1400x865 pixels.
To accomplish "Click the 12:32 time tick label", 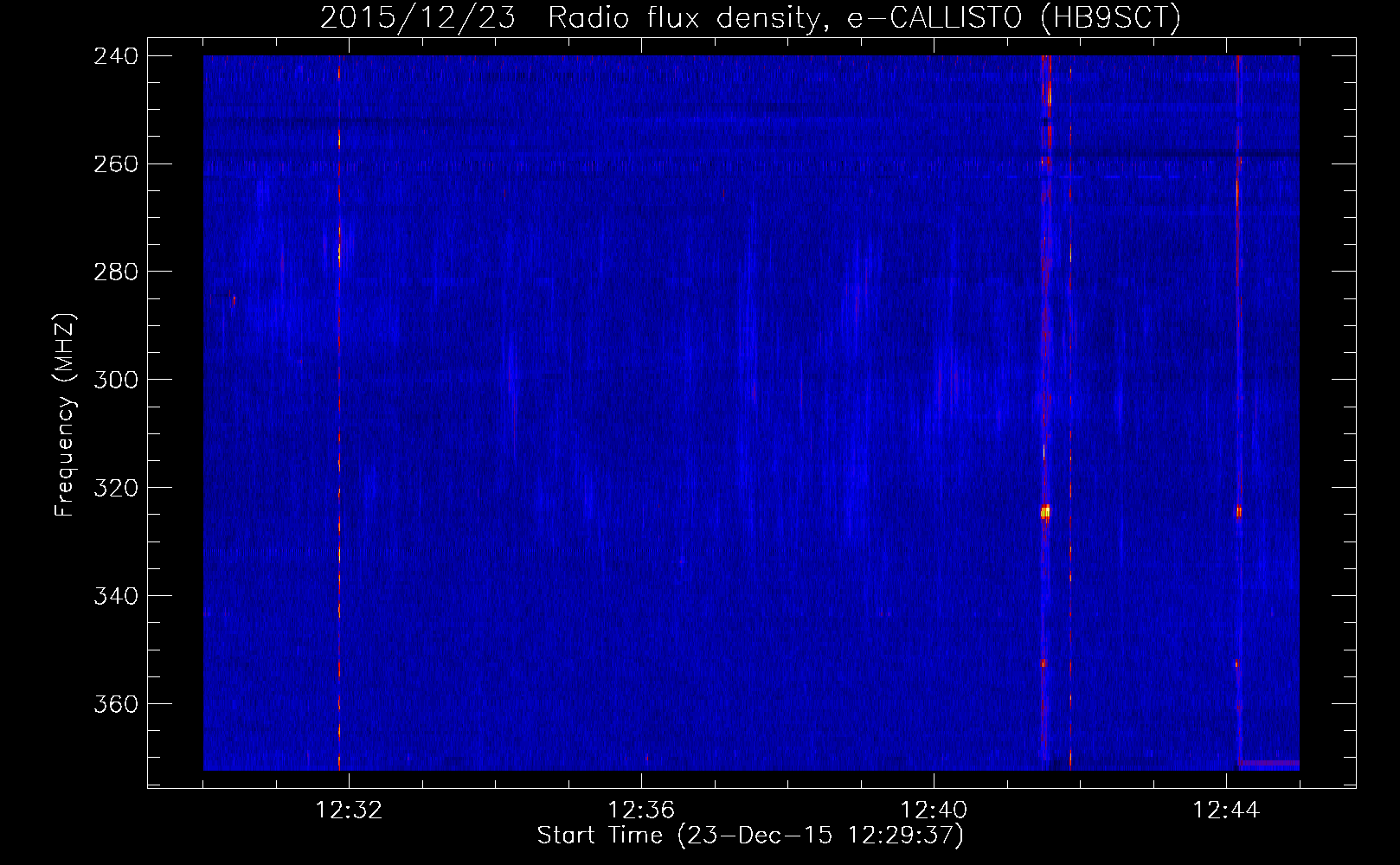I will (x=349, y=811).
